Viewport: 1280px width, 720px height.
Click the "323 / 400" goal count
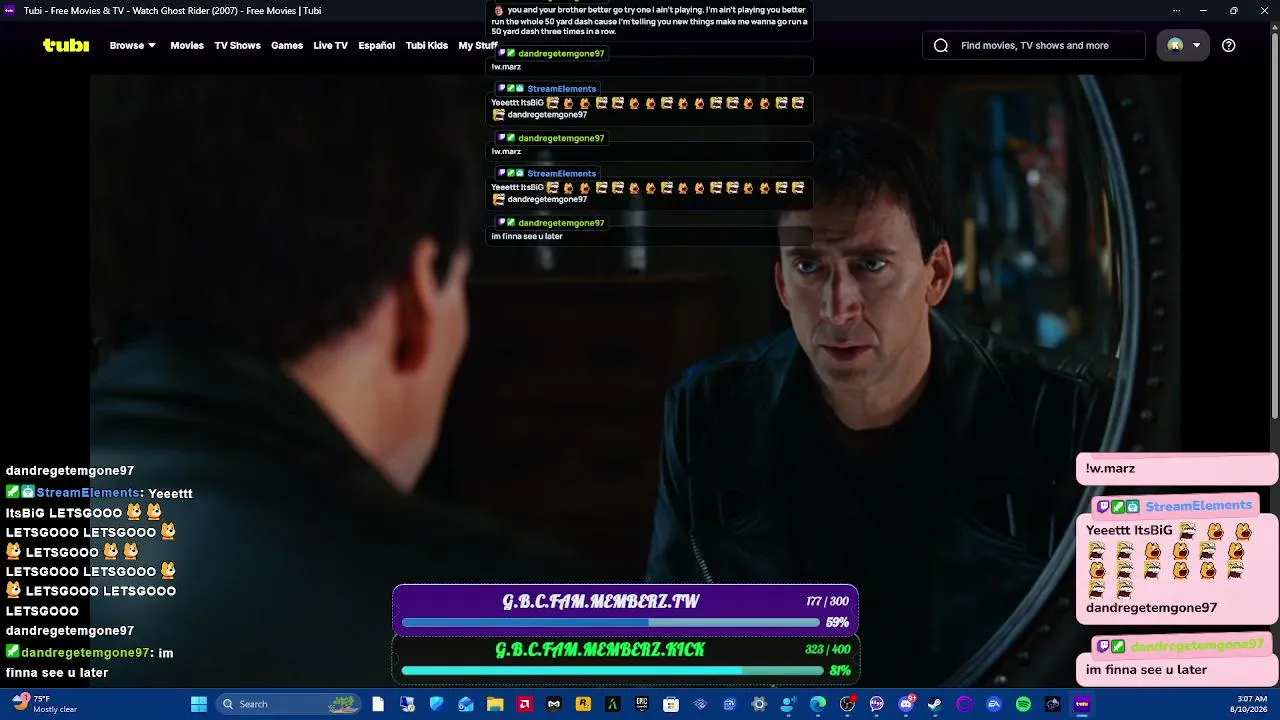pyautogui.click(x=827, y=650)
